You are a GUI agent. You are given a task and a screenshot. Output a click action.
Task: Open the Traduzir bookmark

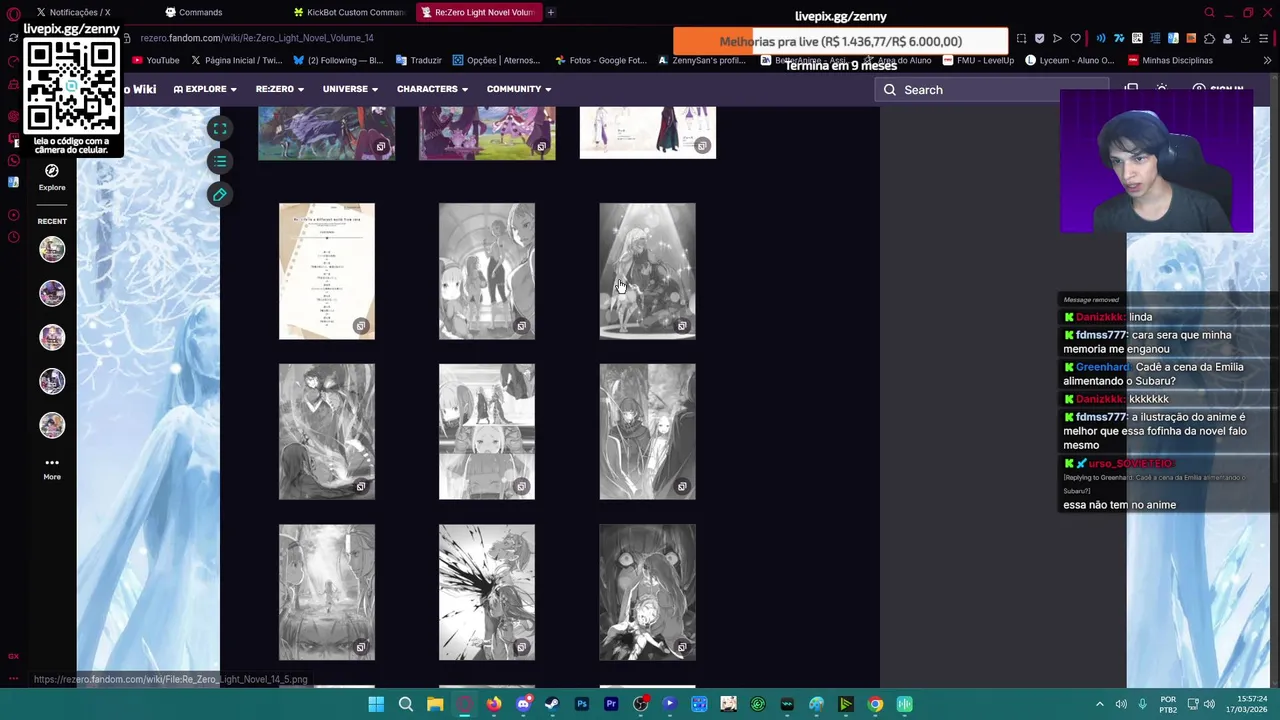tap(418, 60)
